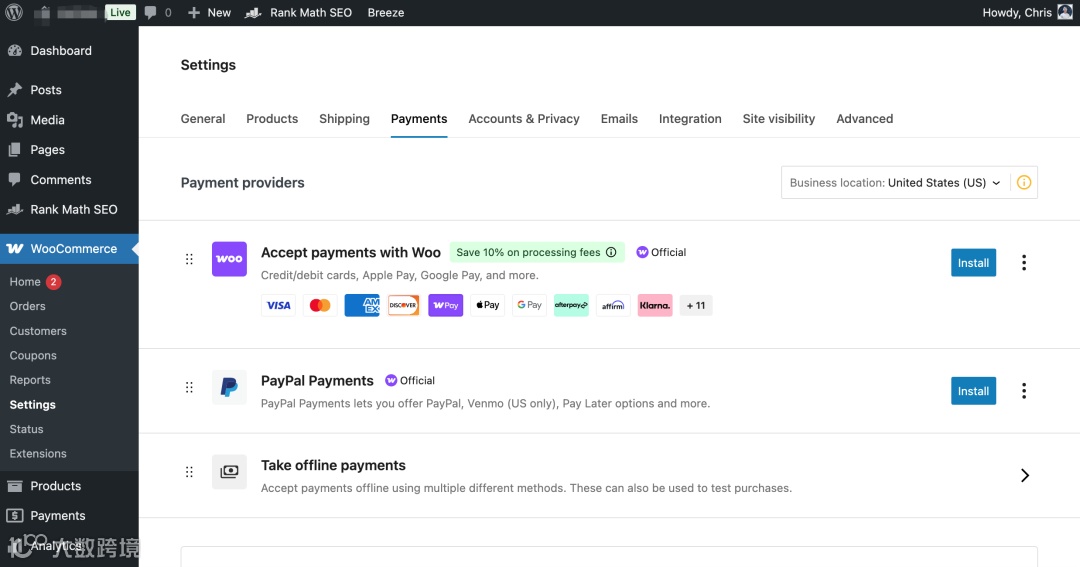The image size is (1080, 567).
Task: Switch to the Products settings tab
Action: click(x=272, y=118)
